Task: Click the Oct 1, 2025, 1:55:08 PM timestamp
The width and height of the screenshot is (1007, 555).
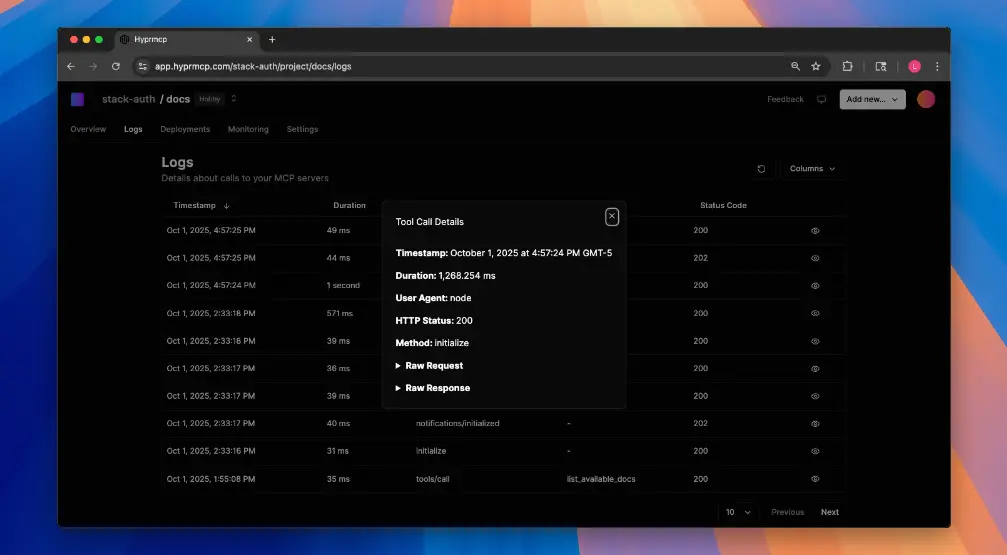Action: (211, 479)
